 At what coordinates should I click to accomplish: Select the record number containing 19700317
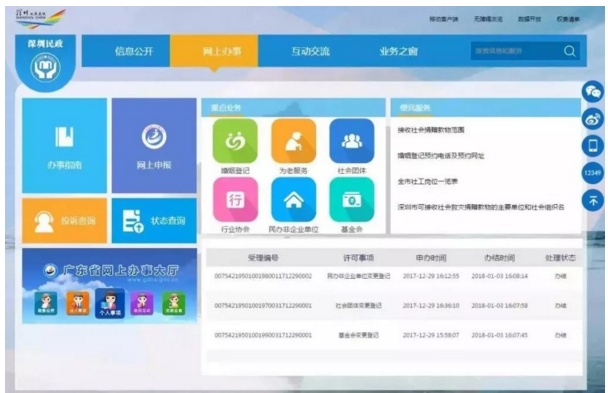(x=263, y=305)
